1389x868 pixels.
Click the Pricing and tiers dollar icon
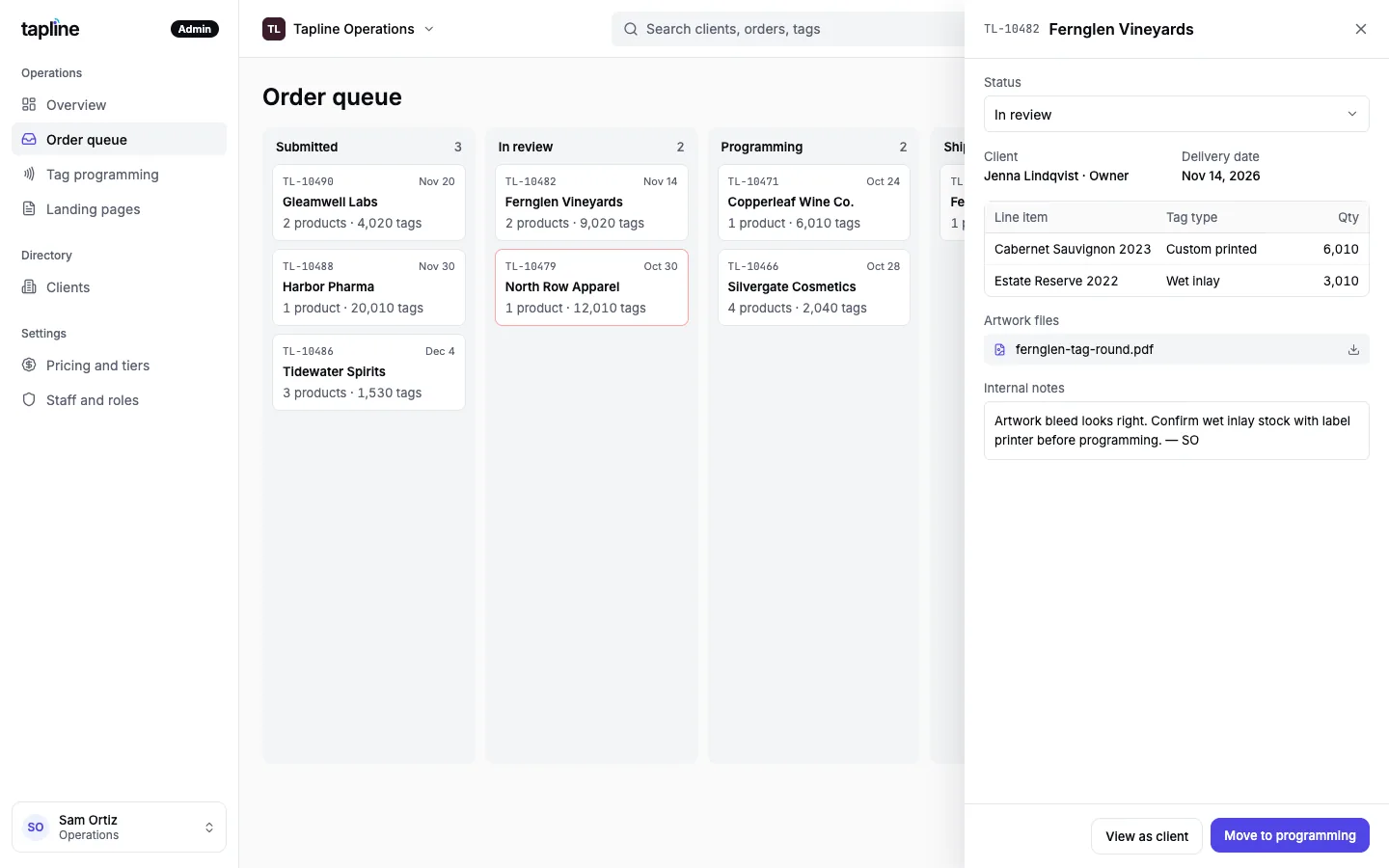click(29, 365)
